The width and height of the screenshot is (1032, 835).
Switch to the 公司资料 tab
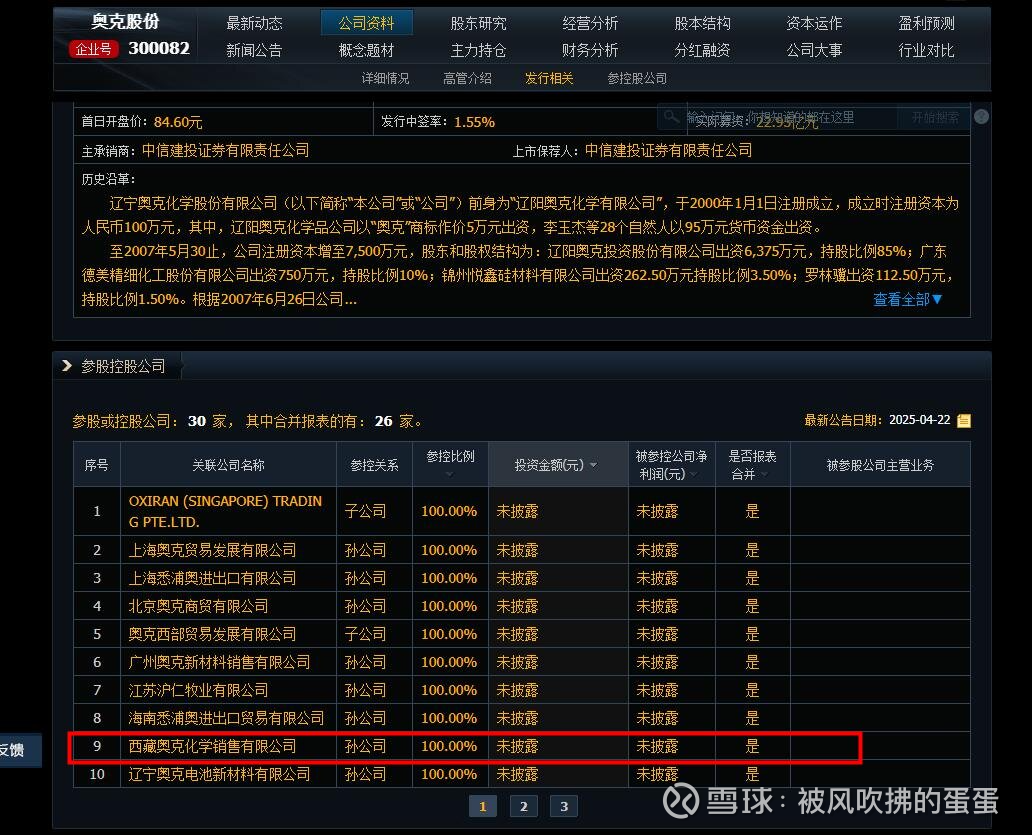point(367,23)
